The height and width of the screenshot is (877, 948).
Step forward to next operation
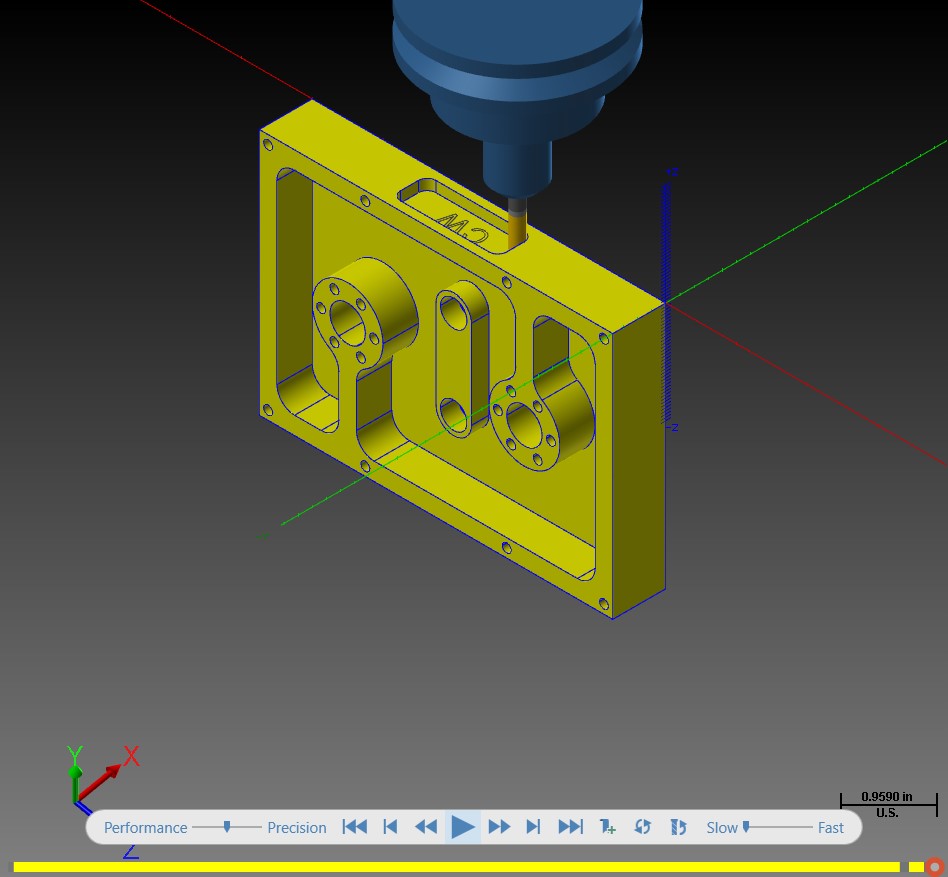(x=533, y=827)
